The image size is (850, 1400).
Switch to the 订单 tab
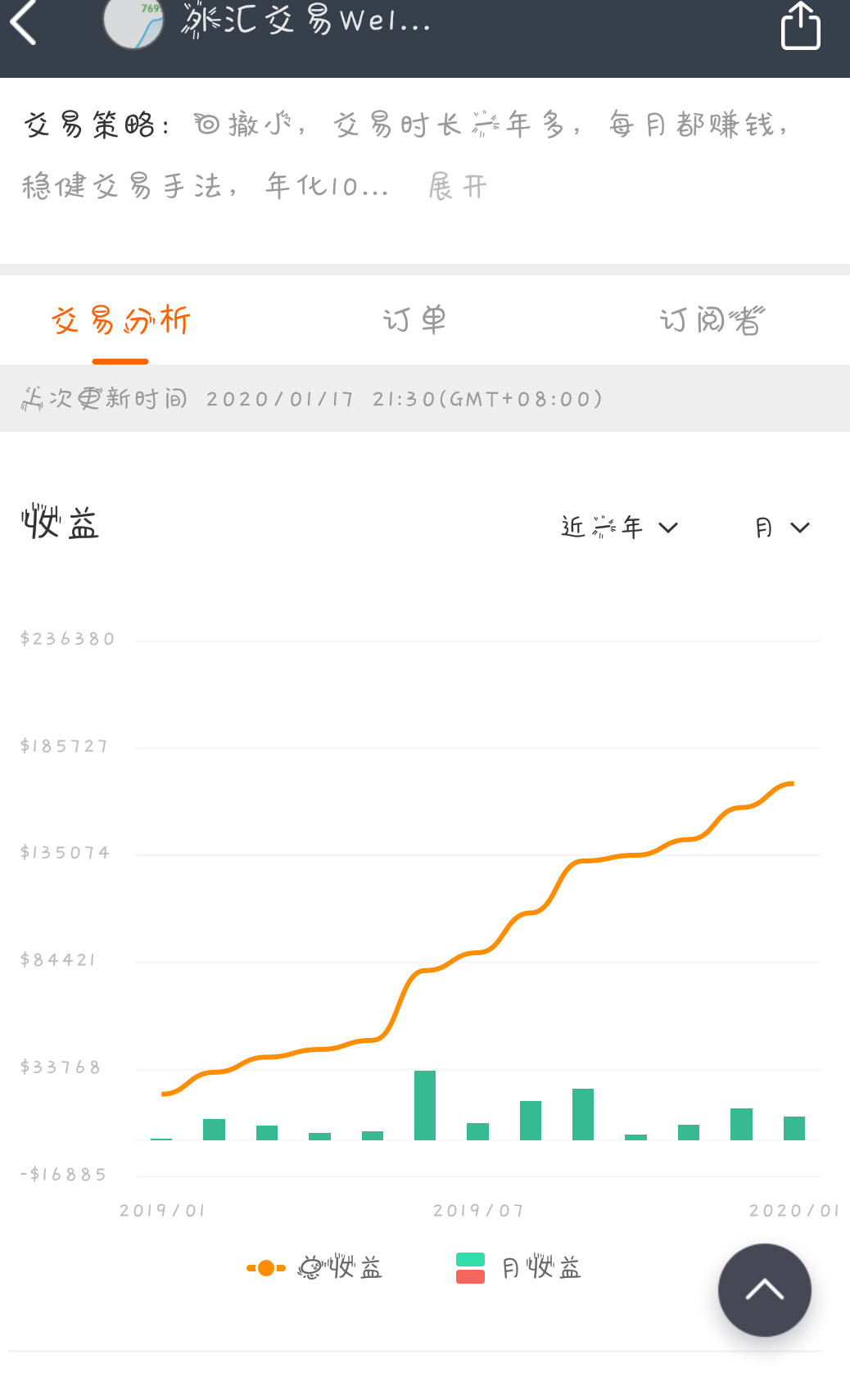tap(414, 319)
